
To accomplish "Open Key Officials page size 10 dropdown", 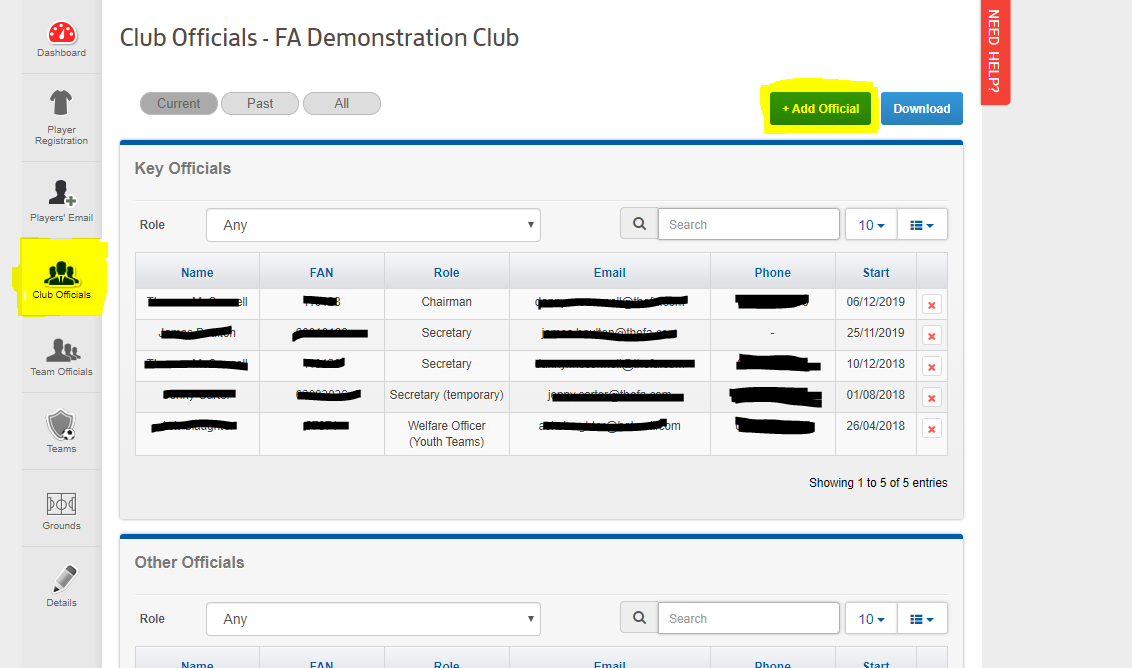I will click(x=871, y=225).
